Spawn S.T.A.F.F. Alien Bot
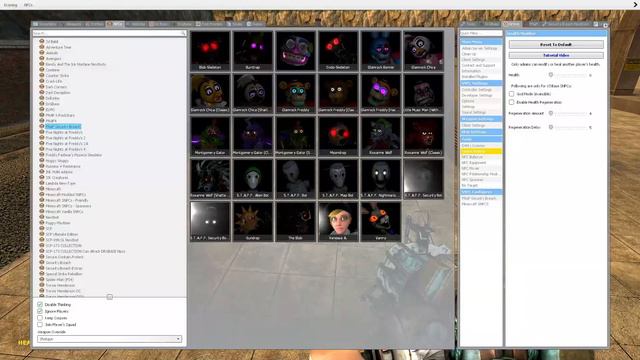The width and height of the screenshot is (640, 360). point(253,179)
